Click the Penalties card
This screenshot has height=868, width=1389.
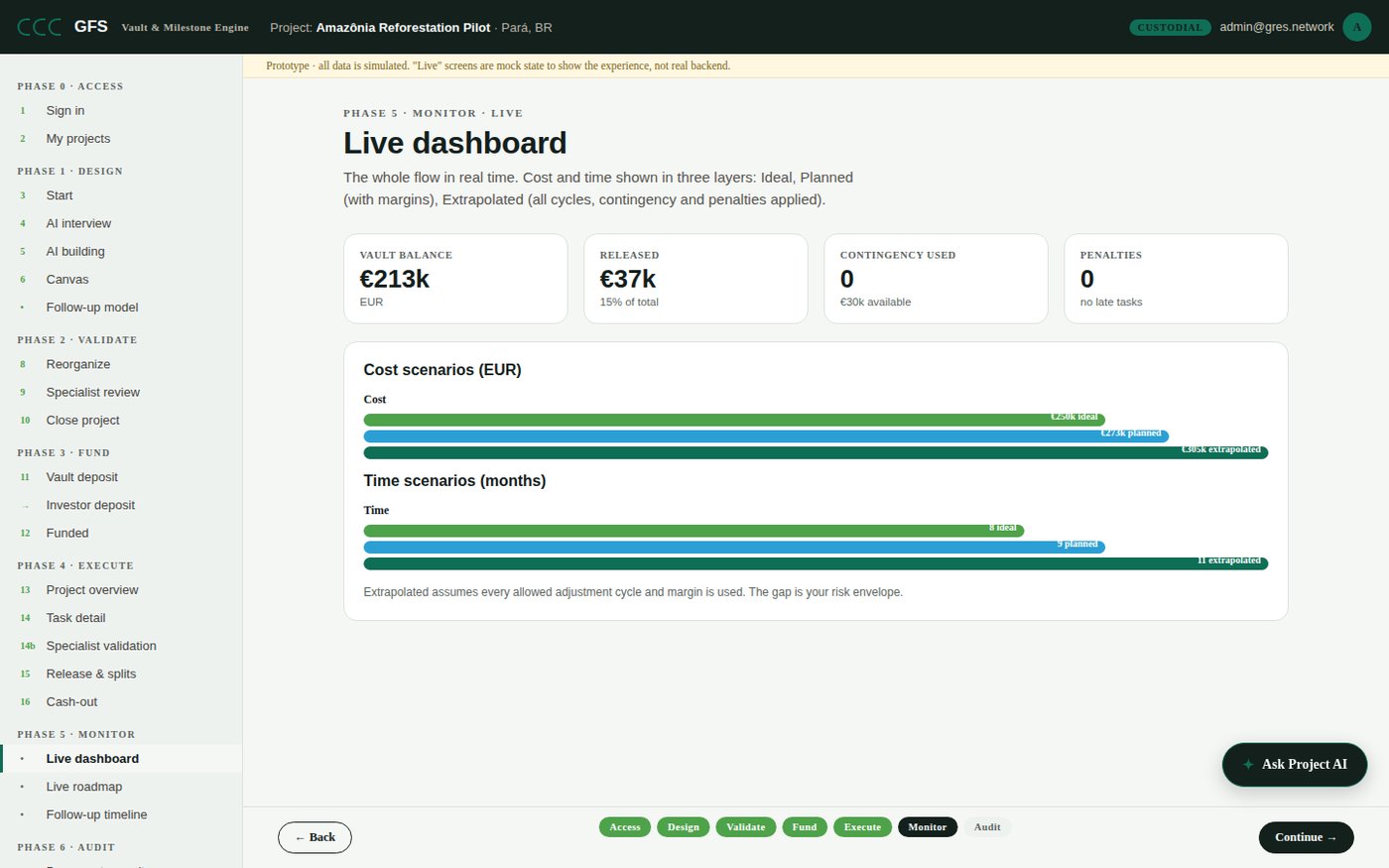pos(1176,279)
